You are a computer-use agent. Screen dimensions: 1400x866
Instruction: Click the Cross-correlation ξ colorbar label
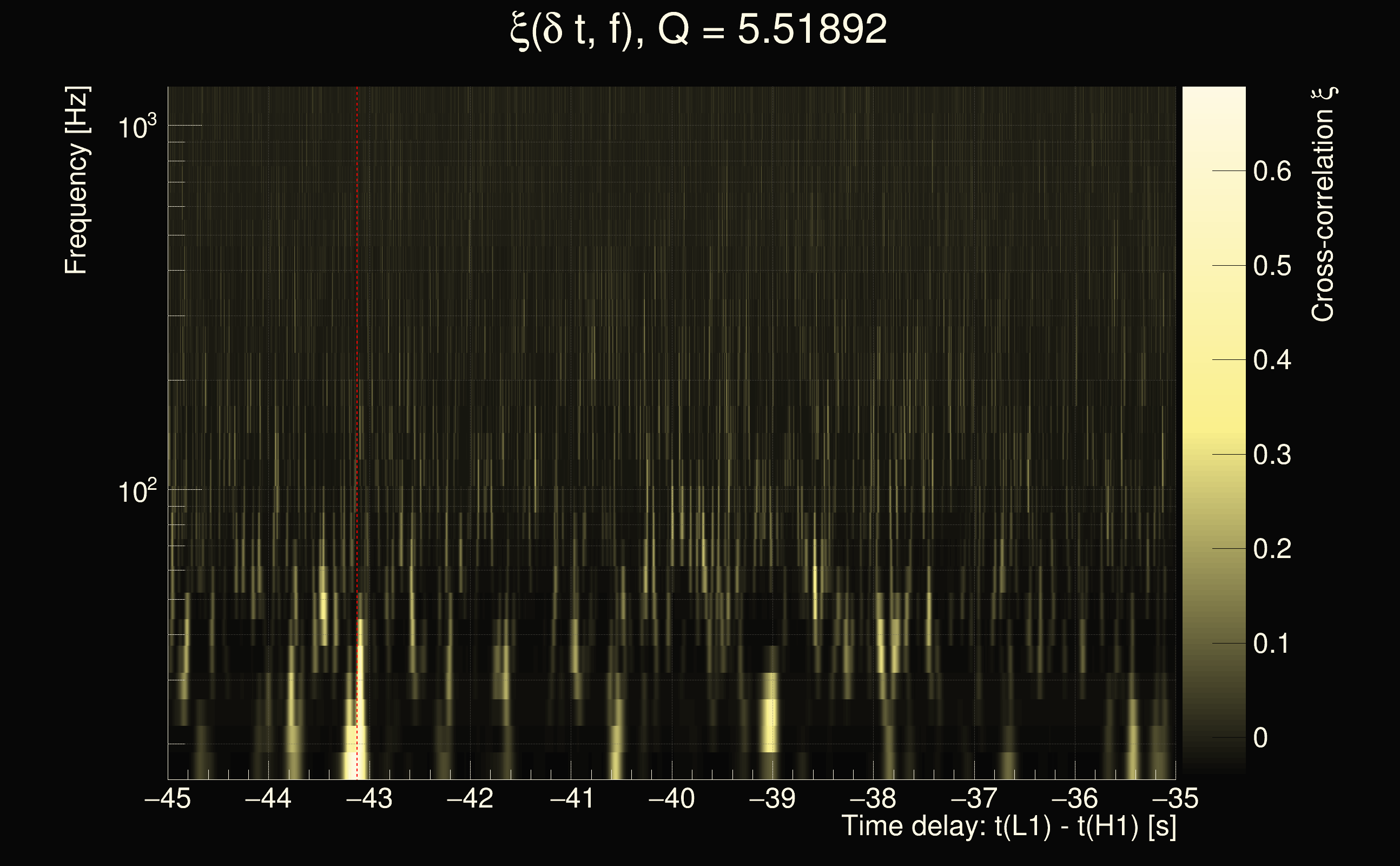1323,205
